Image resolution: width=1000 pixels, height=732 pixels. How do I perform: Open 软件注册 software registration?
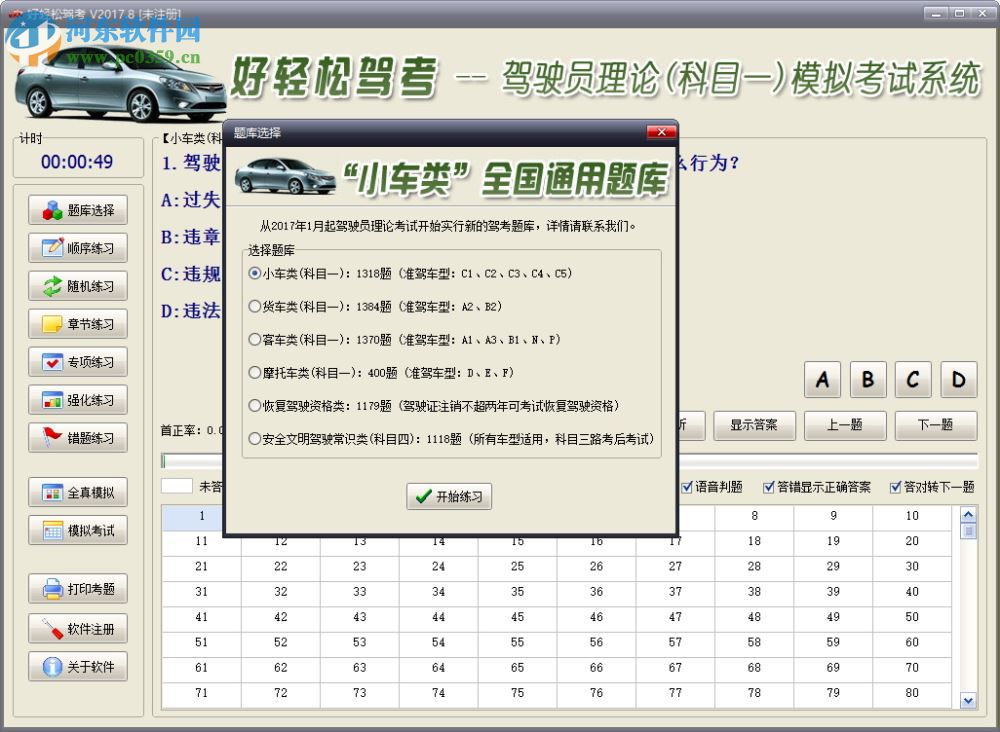77,628
